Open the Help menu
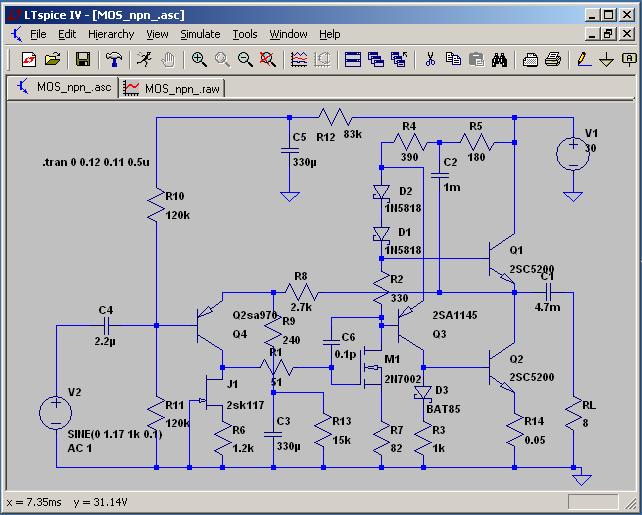The image size is (642, 515). pos(330,34)
